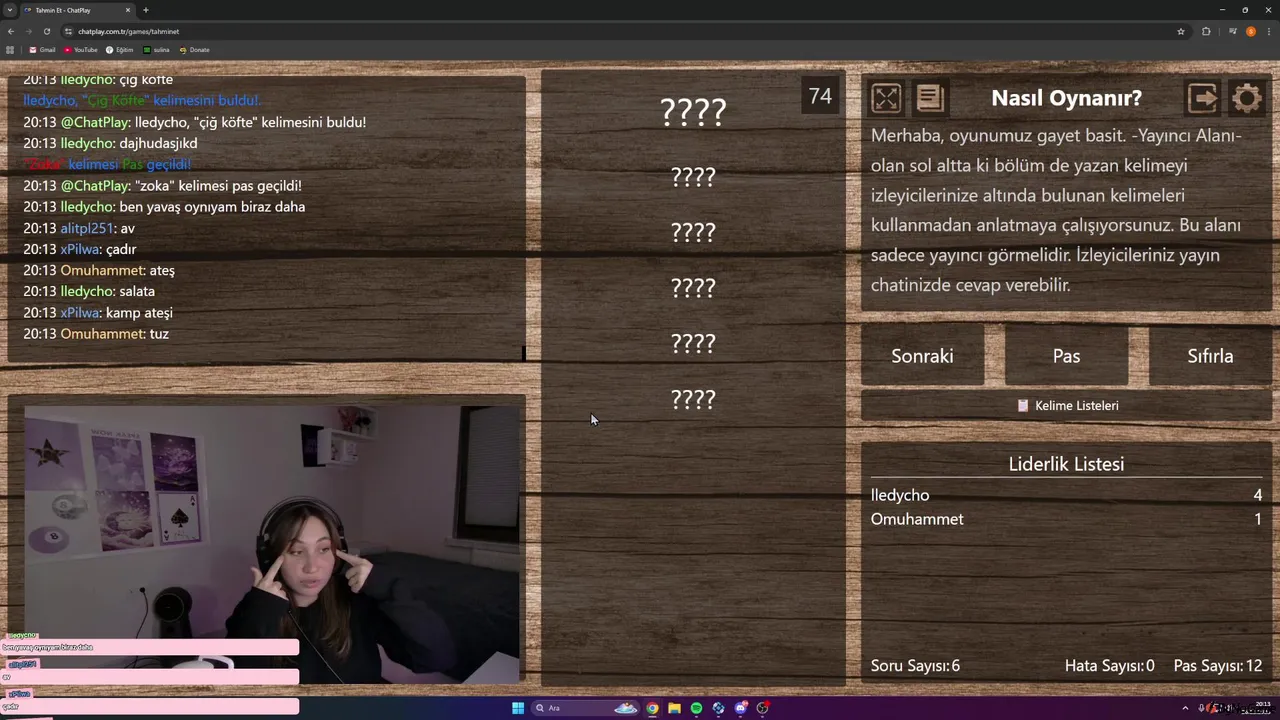This screenshot has height=720, width=1280.
Task: Open the notes list icon beside fullscreen
Action: (930, 98)
